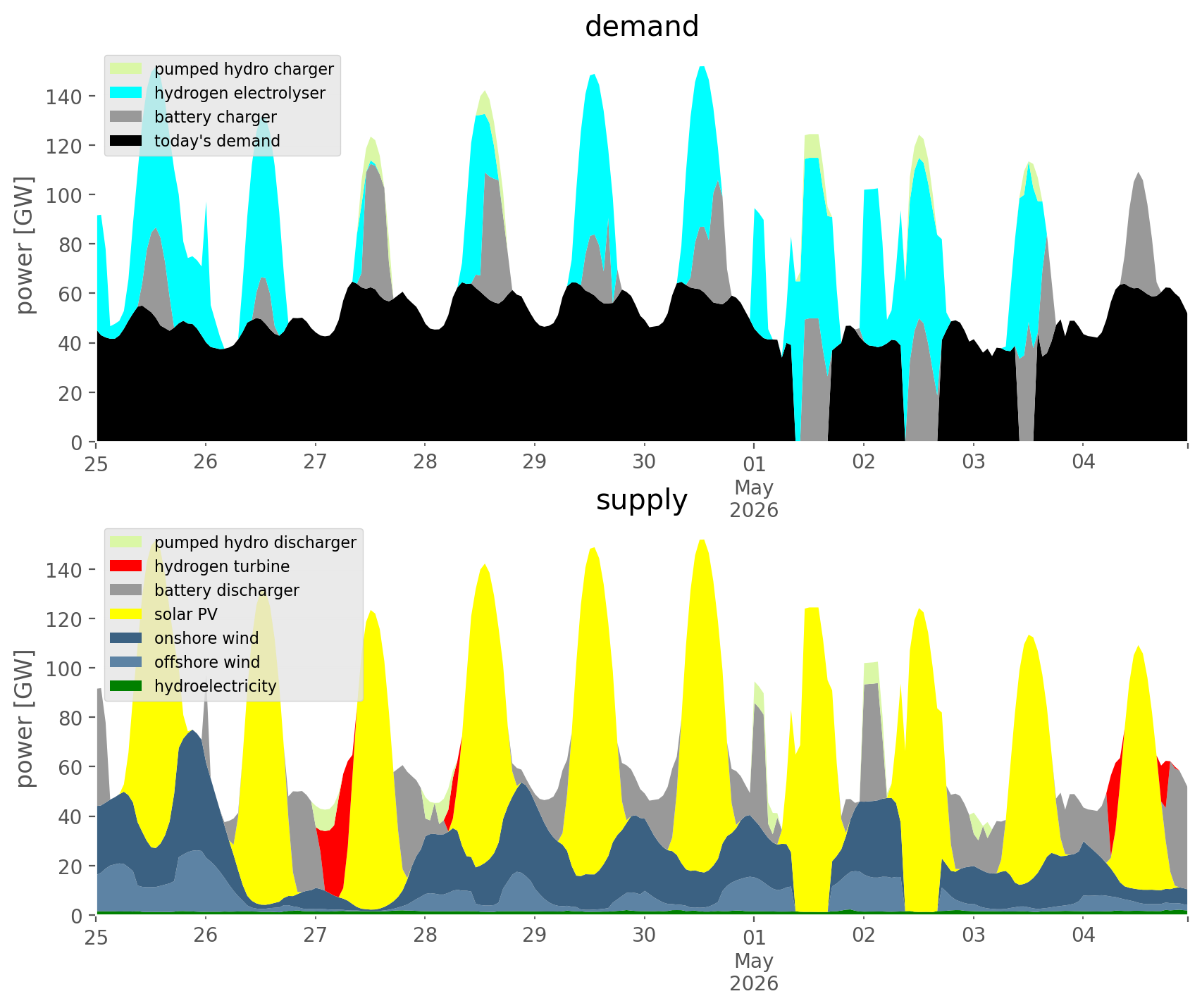The height and width of the screenshot is (1008, 1202).
Task: Click the yellow solar PV legend swatch
Action: coord(127,614)
